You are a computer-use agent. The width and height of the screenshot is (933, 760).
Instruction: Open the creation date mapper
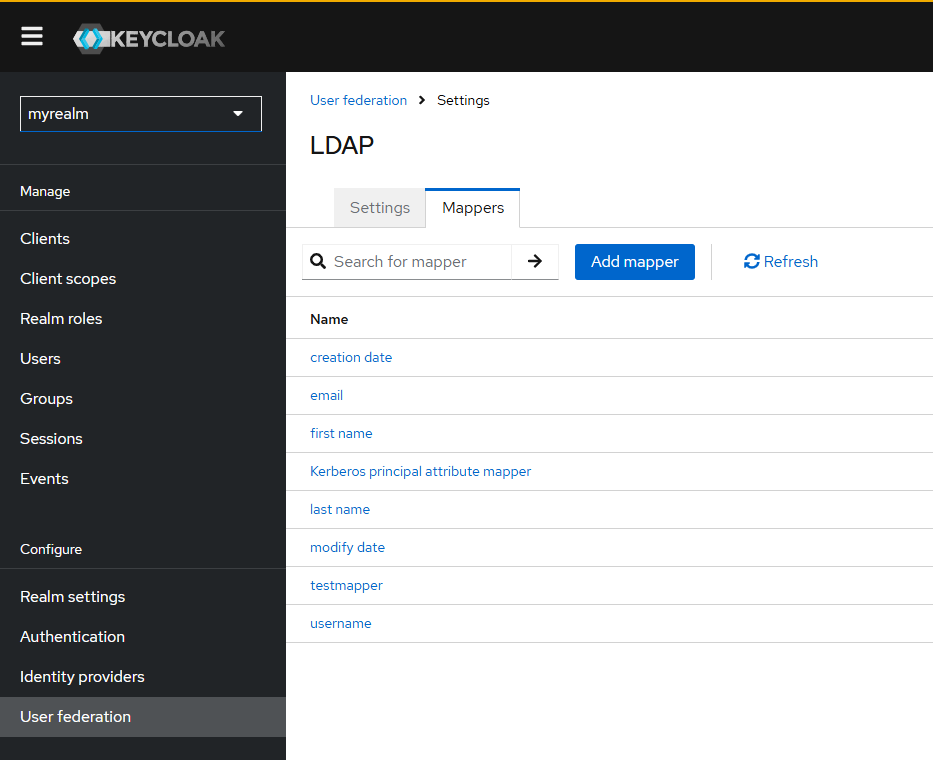pyautogui.click(x=351, y=357)
